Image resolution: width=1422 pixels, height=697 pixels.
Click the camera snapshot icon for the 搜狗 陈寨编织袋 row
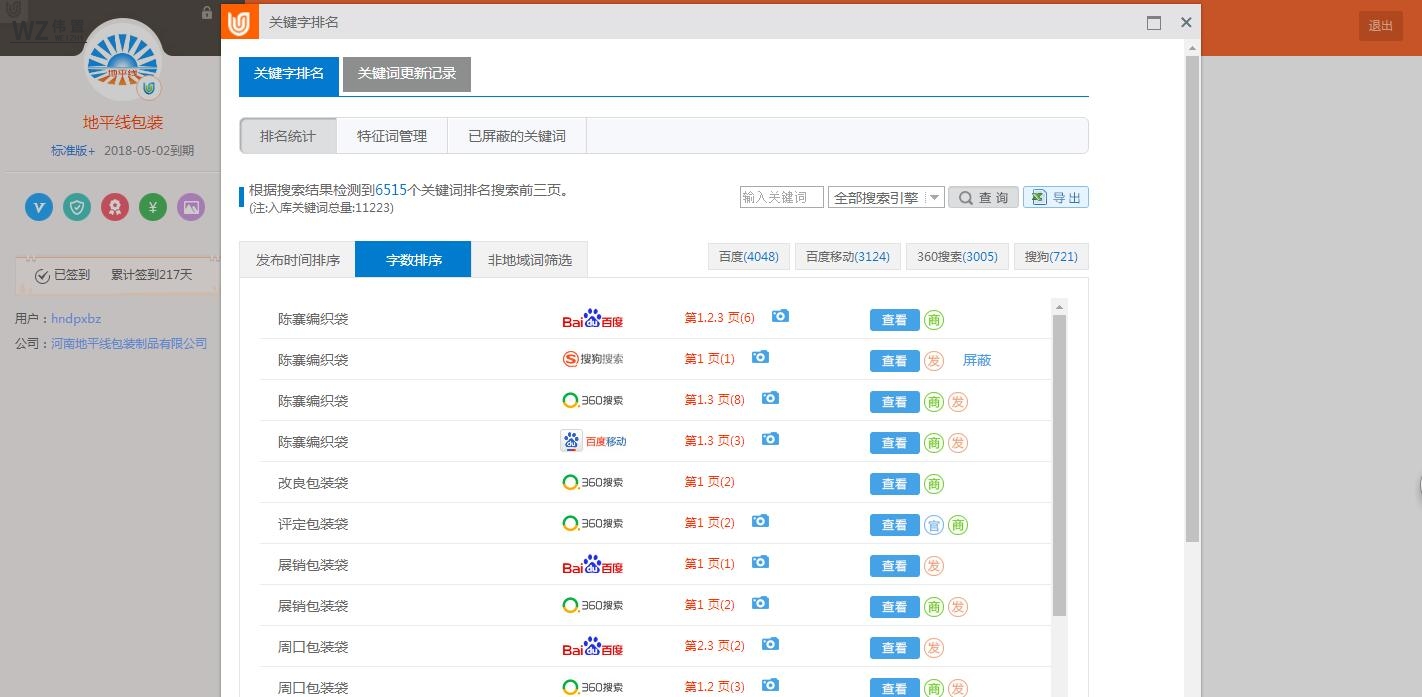pos(760,357)
